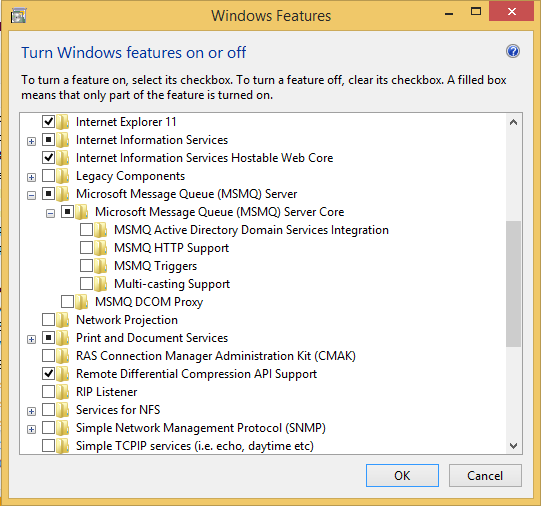This screenshot has width=541, height=506.
Task: Click the Internet Explorer 11 folder icon
Action: pos(63,122)
